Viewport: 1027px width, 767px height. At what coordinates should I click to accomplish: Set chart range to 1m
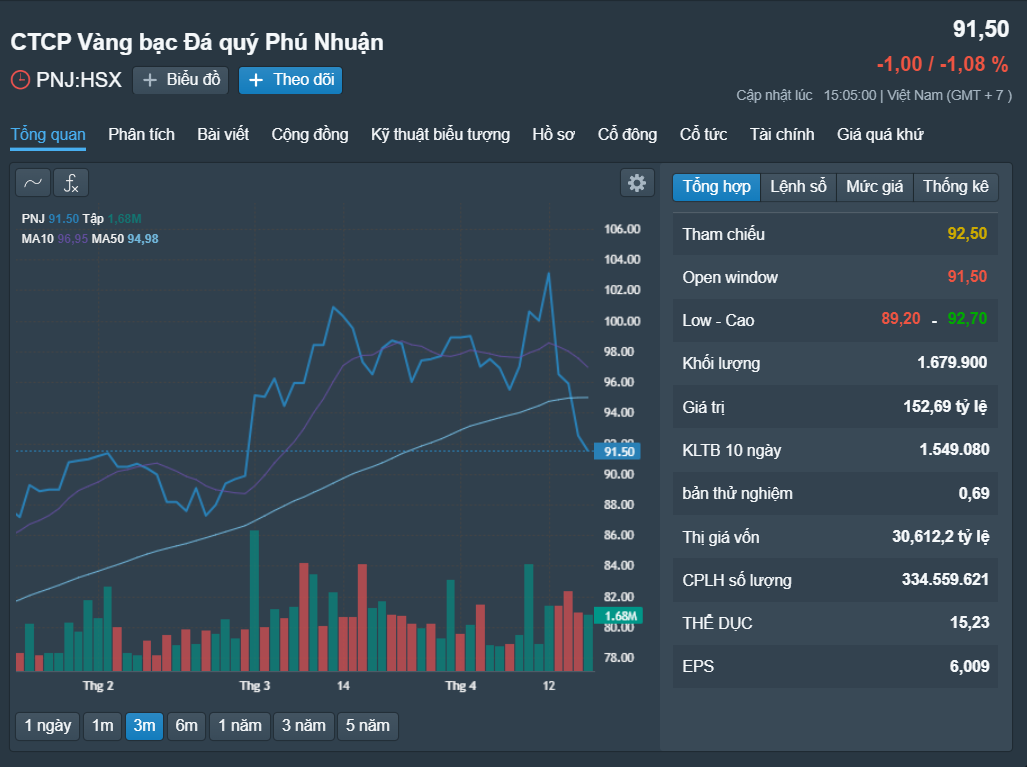coord(102,726)
